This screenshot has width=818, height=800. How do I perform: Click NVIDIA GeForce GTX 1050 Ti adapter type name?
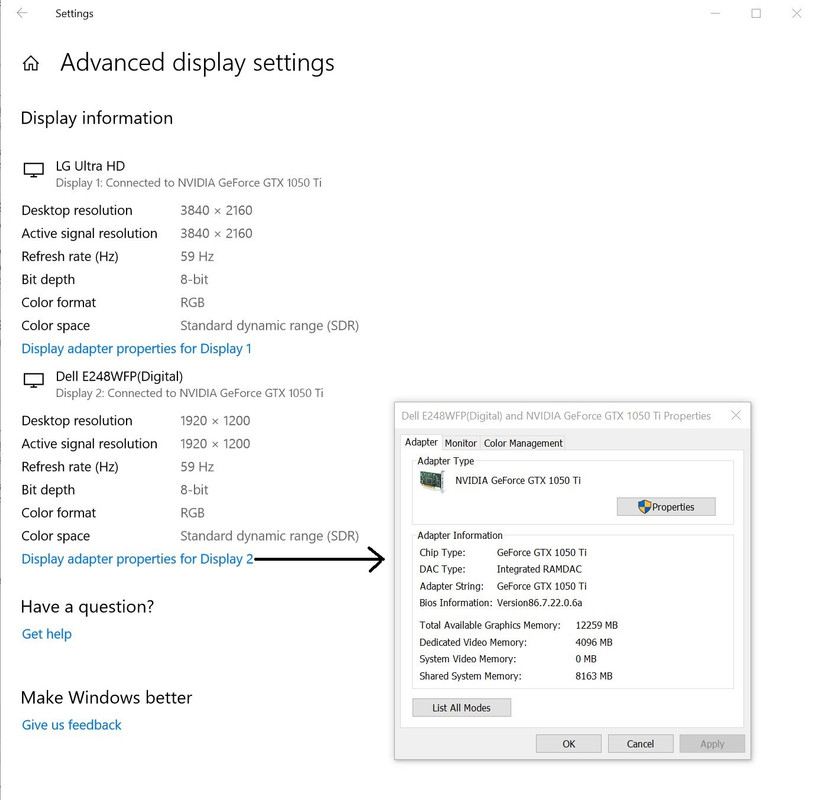(x=518, y=481)
